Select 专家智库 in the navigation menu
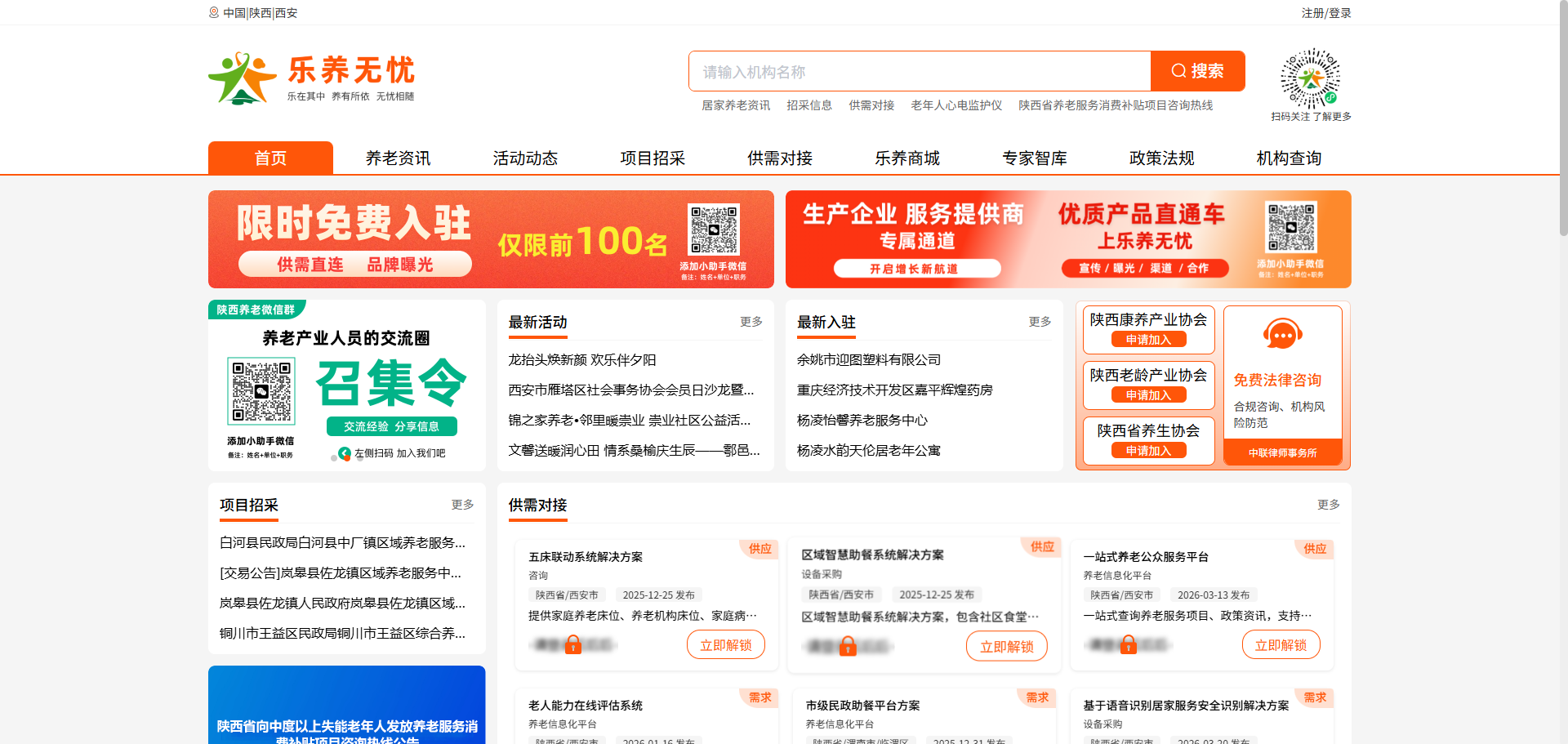Image resolution: width=1568 pixels, height=744 pixels. click(1035, 158)
